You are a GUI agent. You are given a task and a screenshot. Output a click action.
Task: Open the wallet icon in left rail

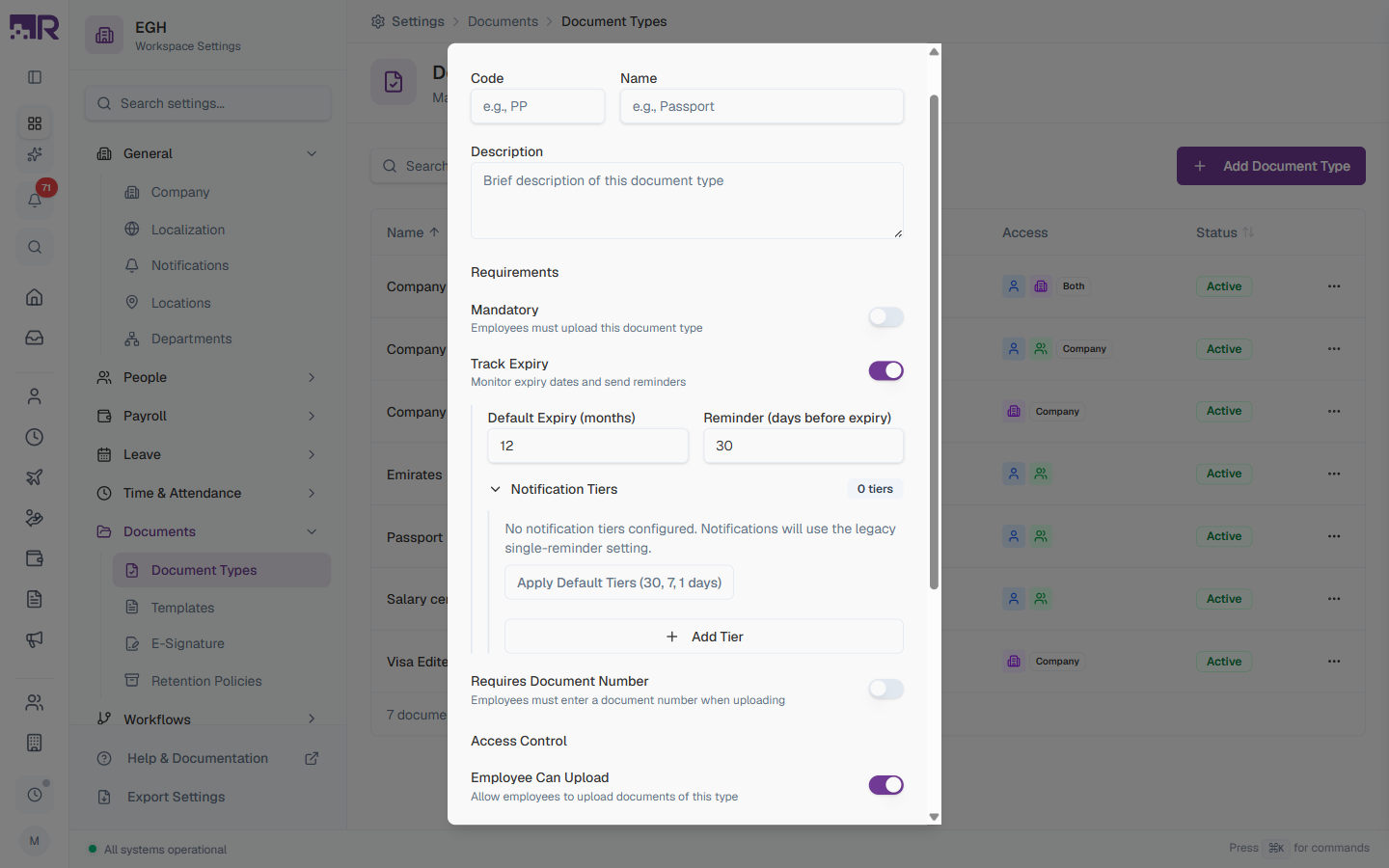click(35, 558)
